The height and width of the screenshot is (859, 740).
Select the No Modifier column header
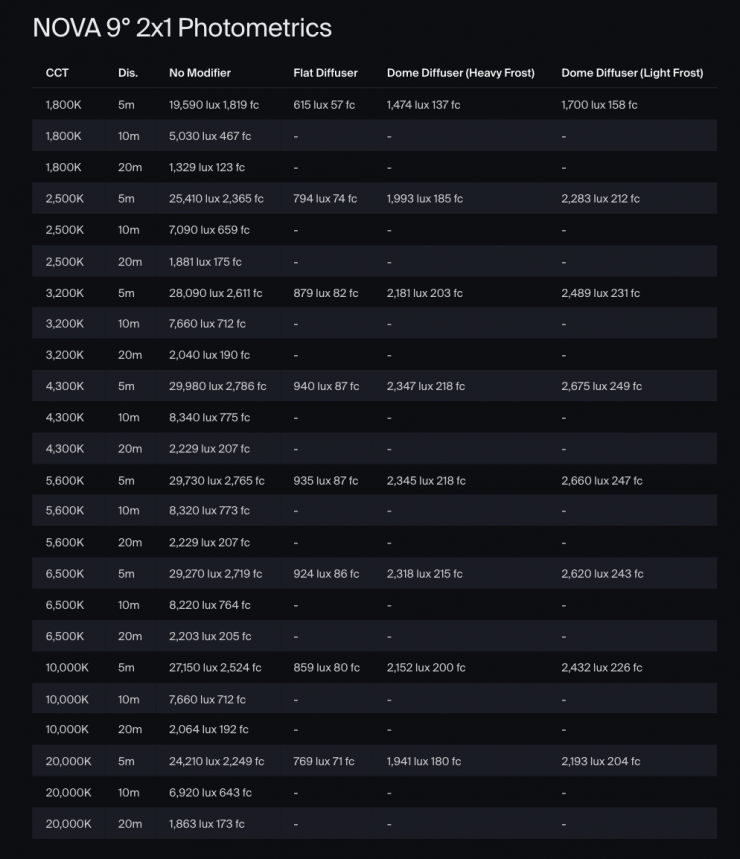tap(200, 73)
